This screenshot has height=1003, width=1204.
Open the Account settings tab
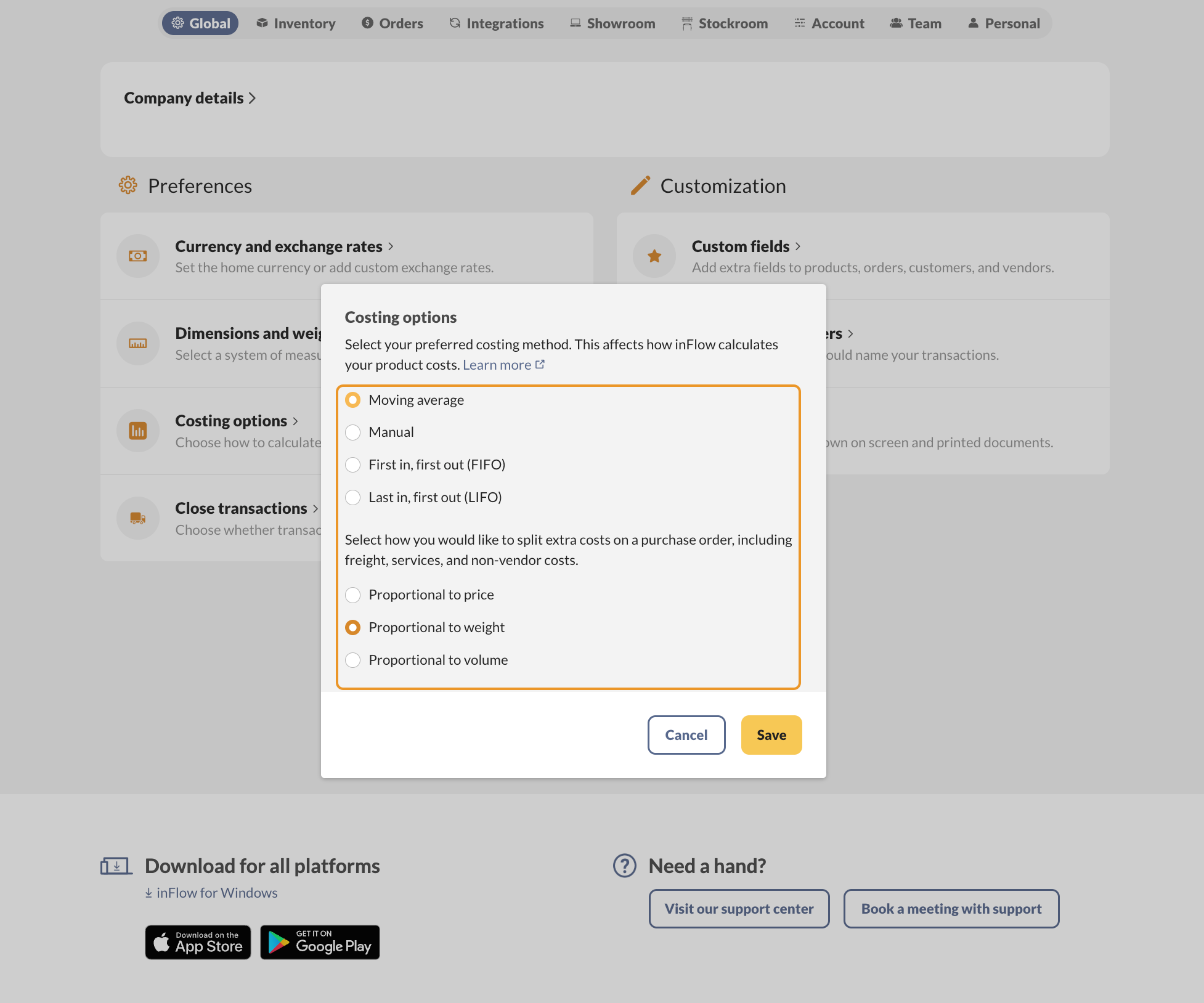click(829, 23)
